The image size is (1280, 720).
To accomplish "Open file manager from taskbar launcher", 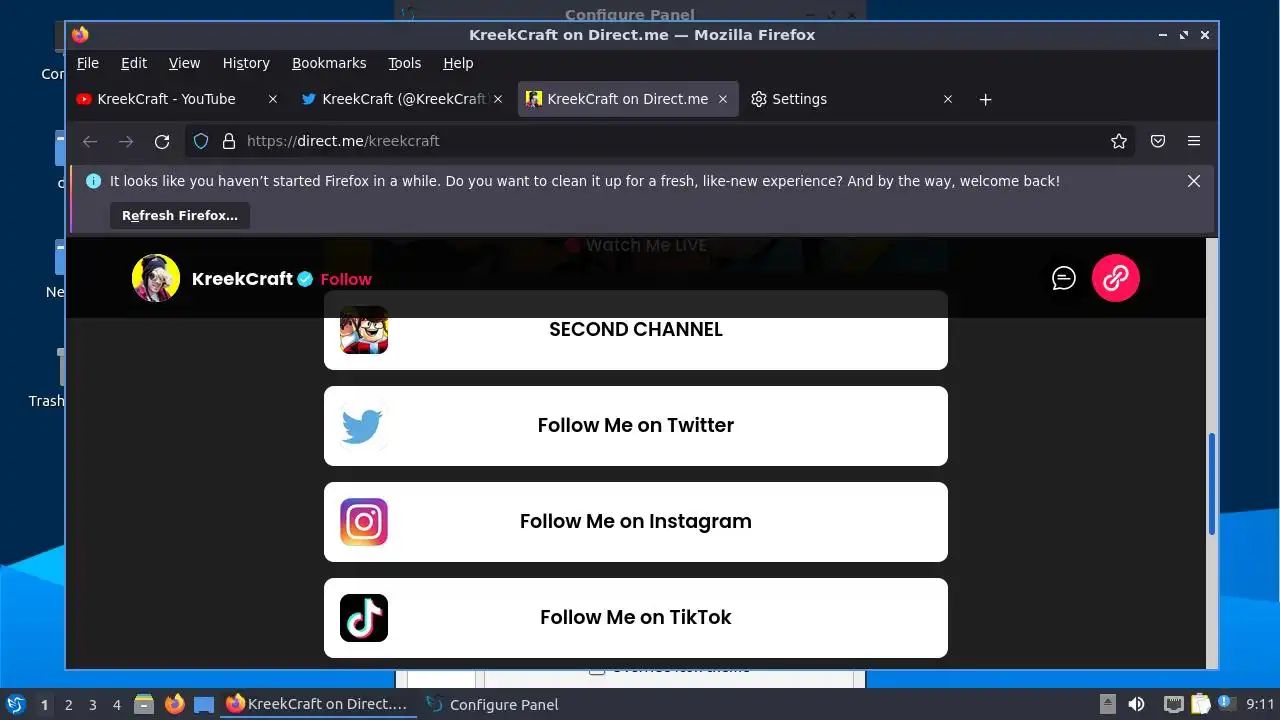I will point(144,704).
